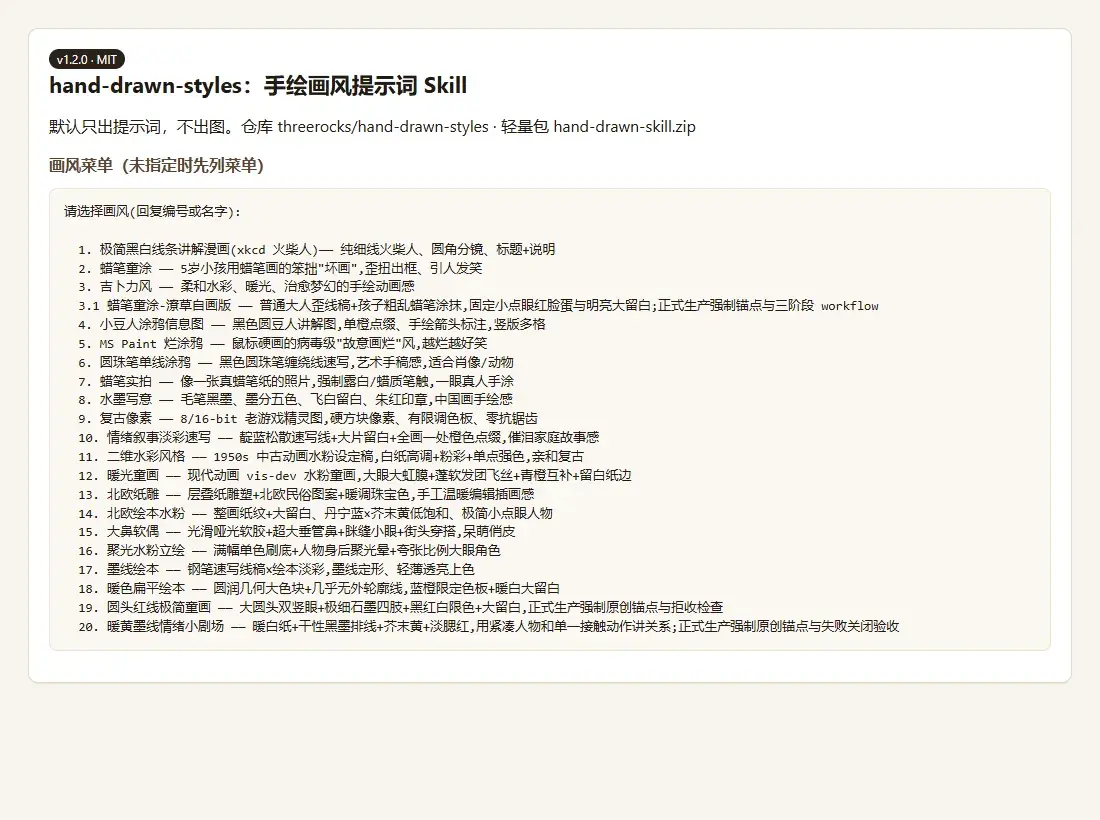This screenshot has height=820, width=1100.
Task: Click the list row "3. 吉卜力风"
Action: (x=246, y=287)
